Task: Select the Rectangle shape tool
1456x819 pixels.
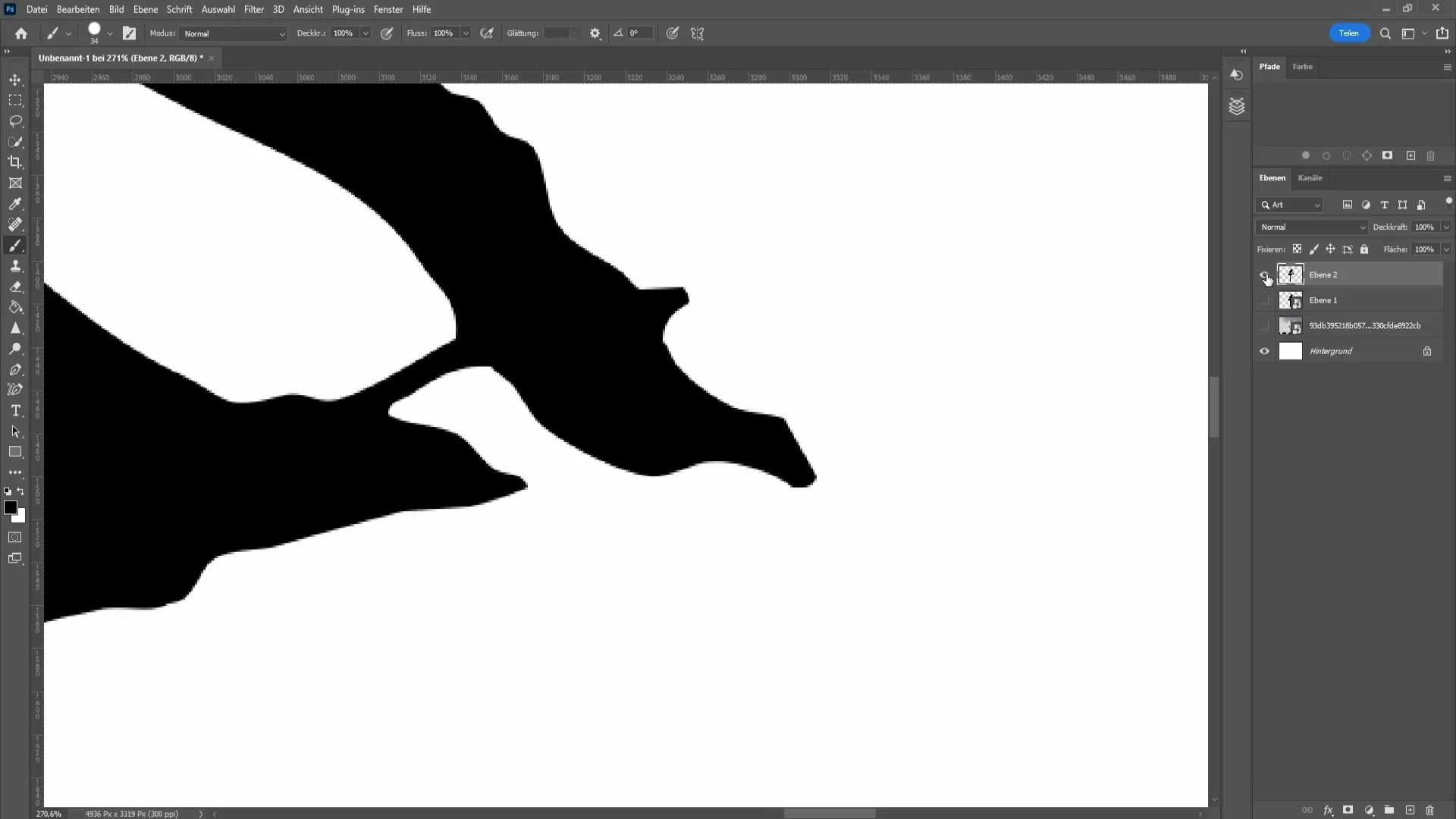Action: (15, 452)
